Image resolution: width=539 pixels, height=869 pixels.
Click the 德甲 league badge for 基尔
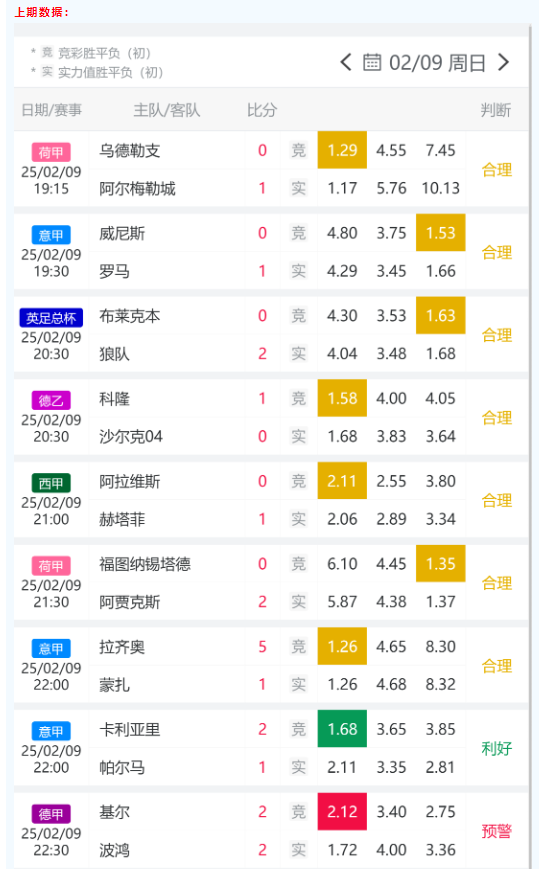point(51,814)
